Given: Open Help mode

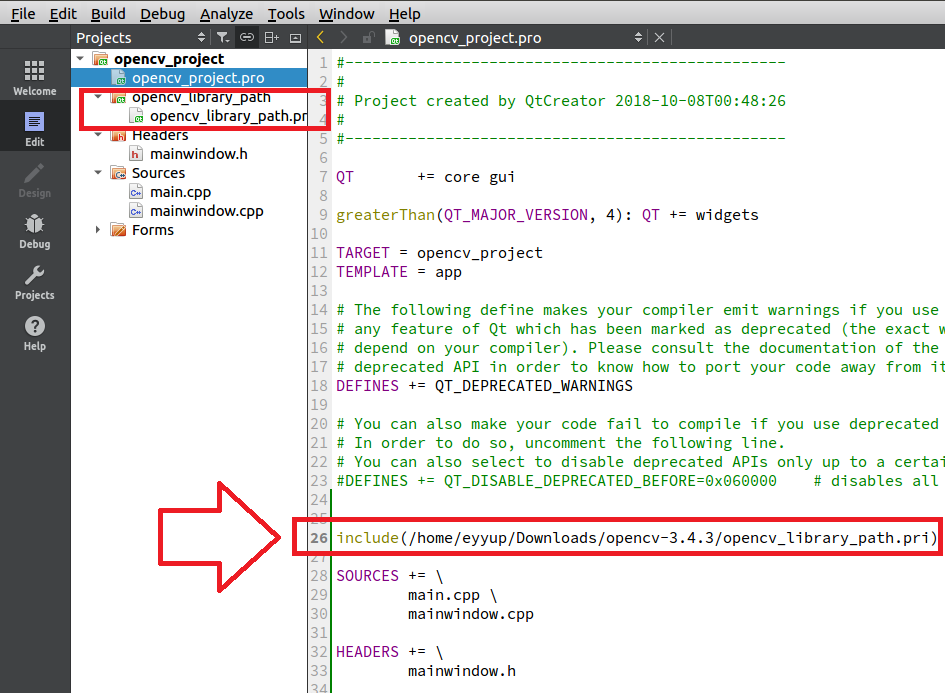Looking at the screenshot, I should click(34, 333).
